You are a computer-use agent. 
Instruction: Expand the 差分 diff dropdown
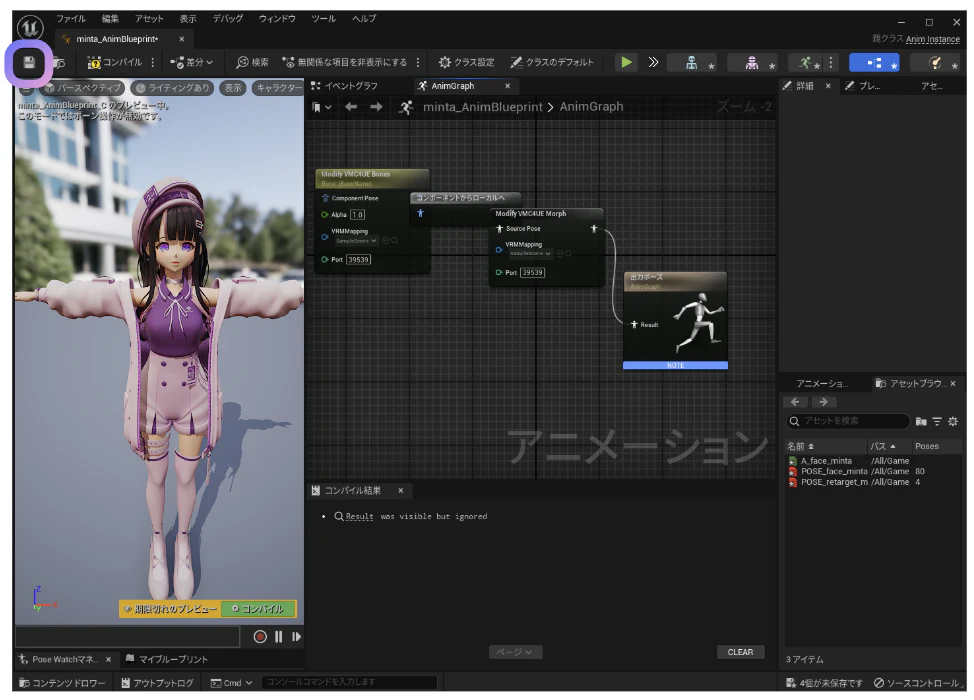192,62
